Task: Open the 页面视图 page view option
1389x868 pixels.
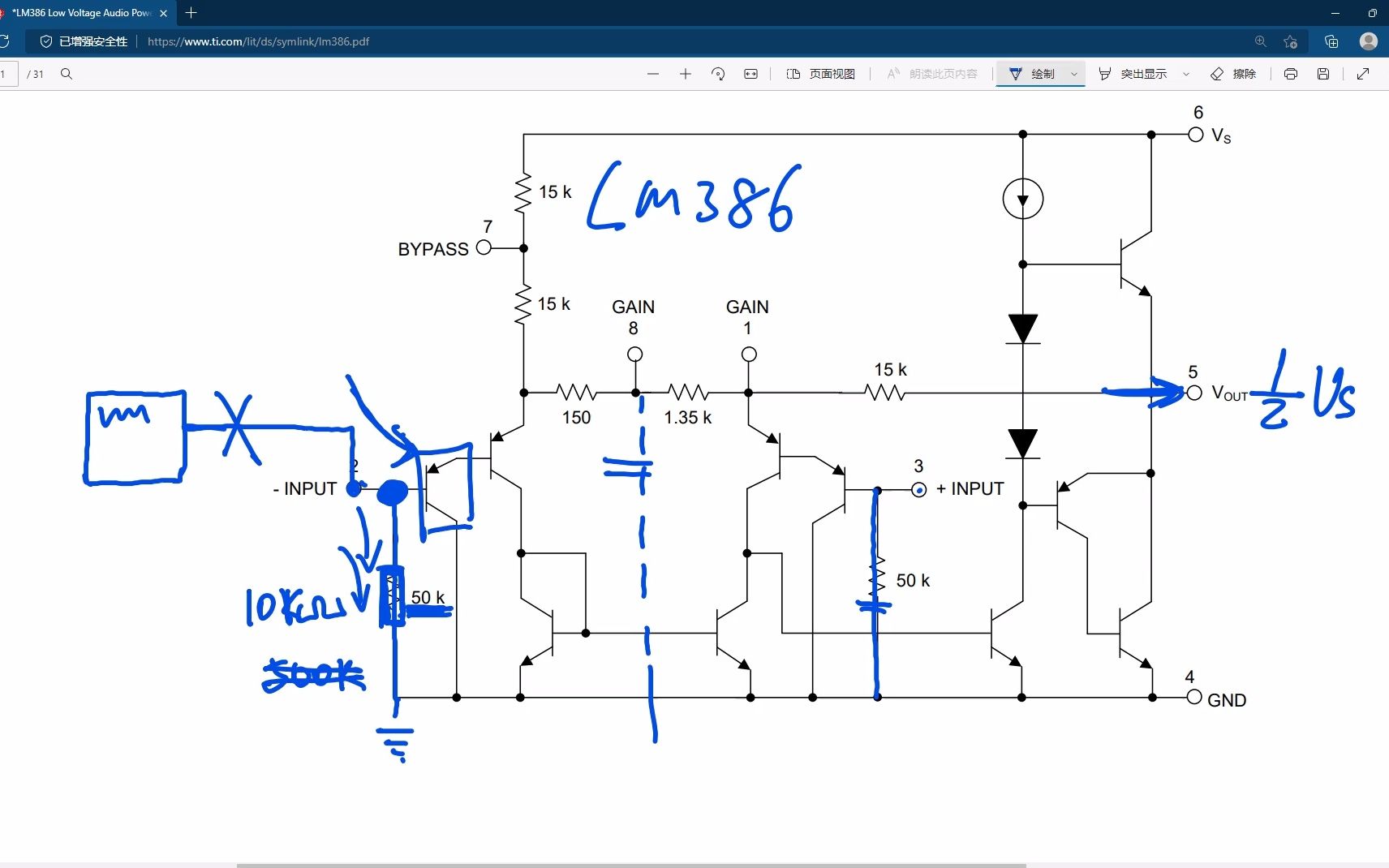Action: pyautogui.click(x=821, y=74)
